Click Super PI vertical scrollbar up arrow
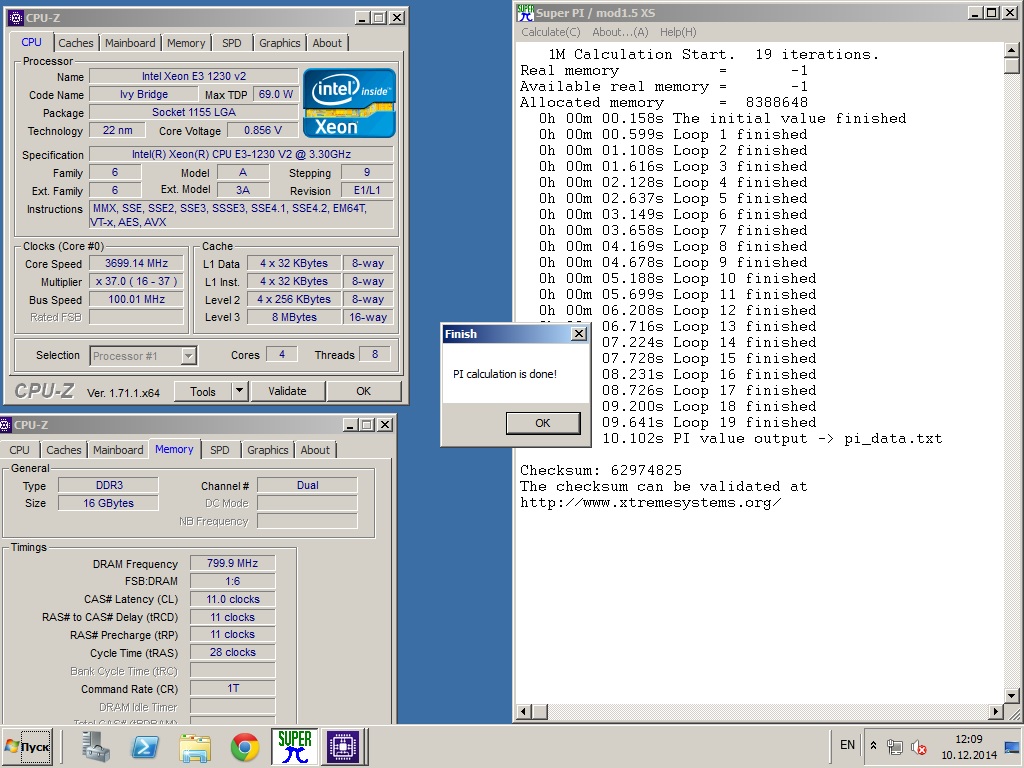The image size is (1024, 768). pyautogui.click(x=1012, y=50)
